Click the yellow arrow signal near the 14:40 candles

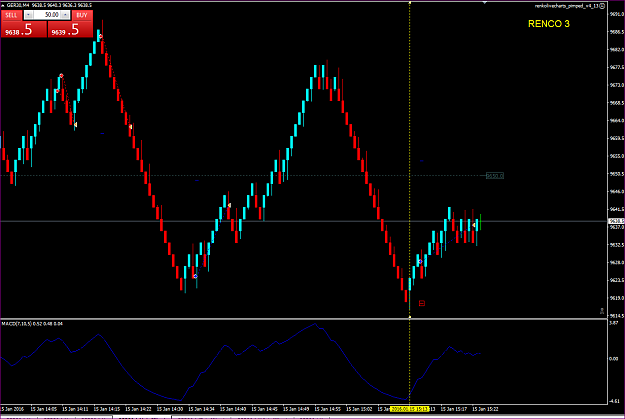point(229,205)
